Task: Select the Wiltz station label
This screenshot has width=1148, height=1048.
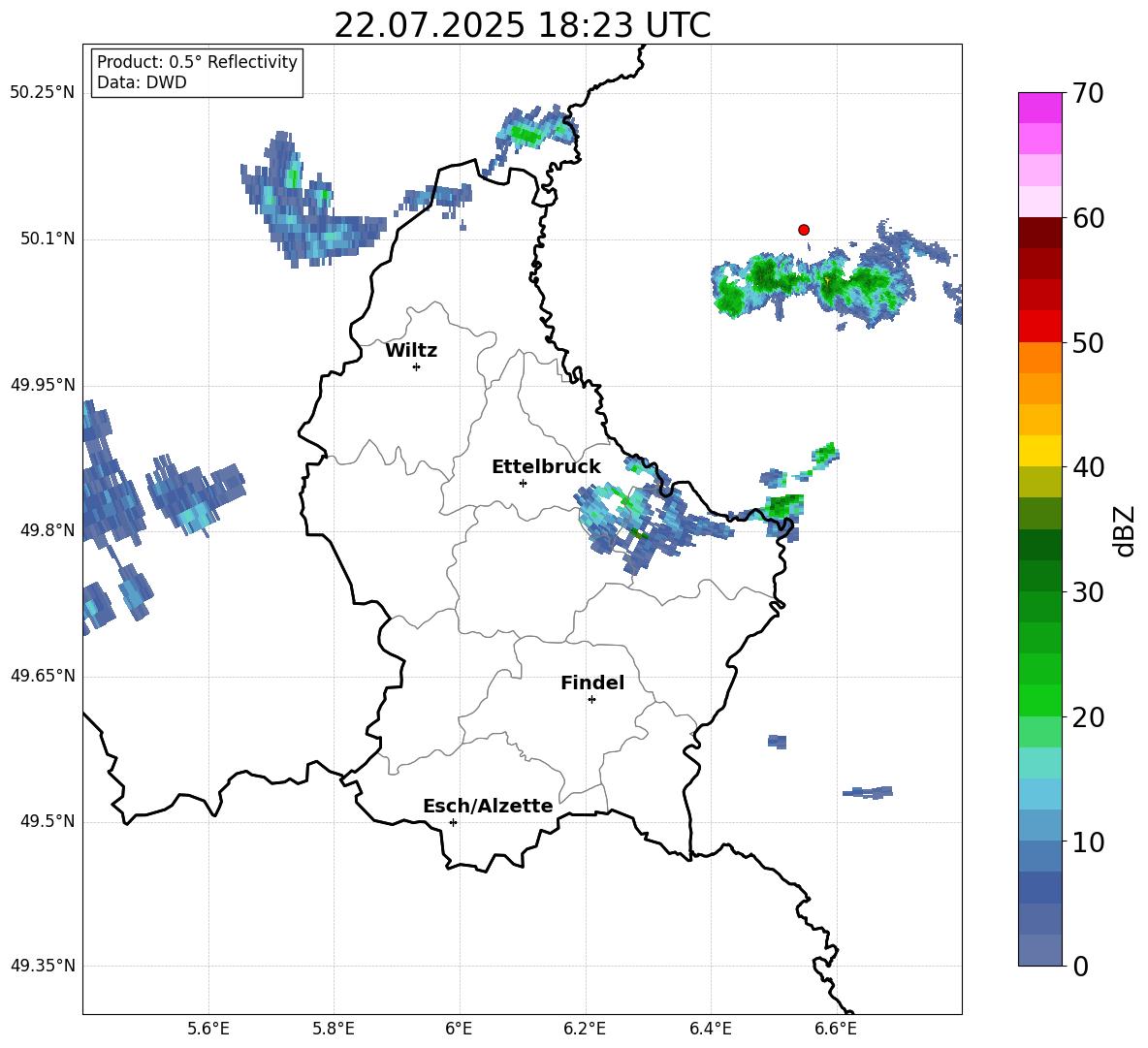Action: (411, 351)
